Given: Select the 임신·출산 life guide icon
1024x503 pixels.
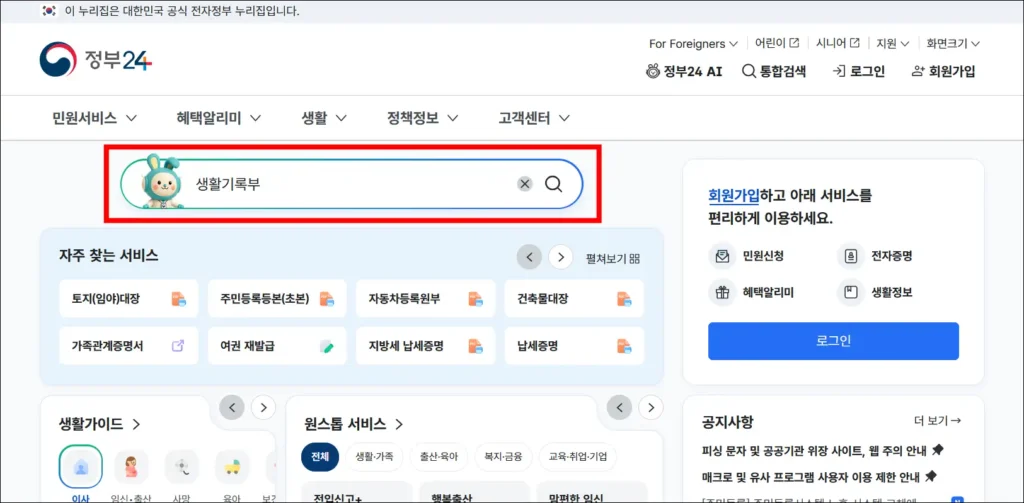Looking at the screenshot, I should pos(131,466).
